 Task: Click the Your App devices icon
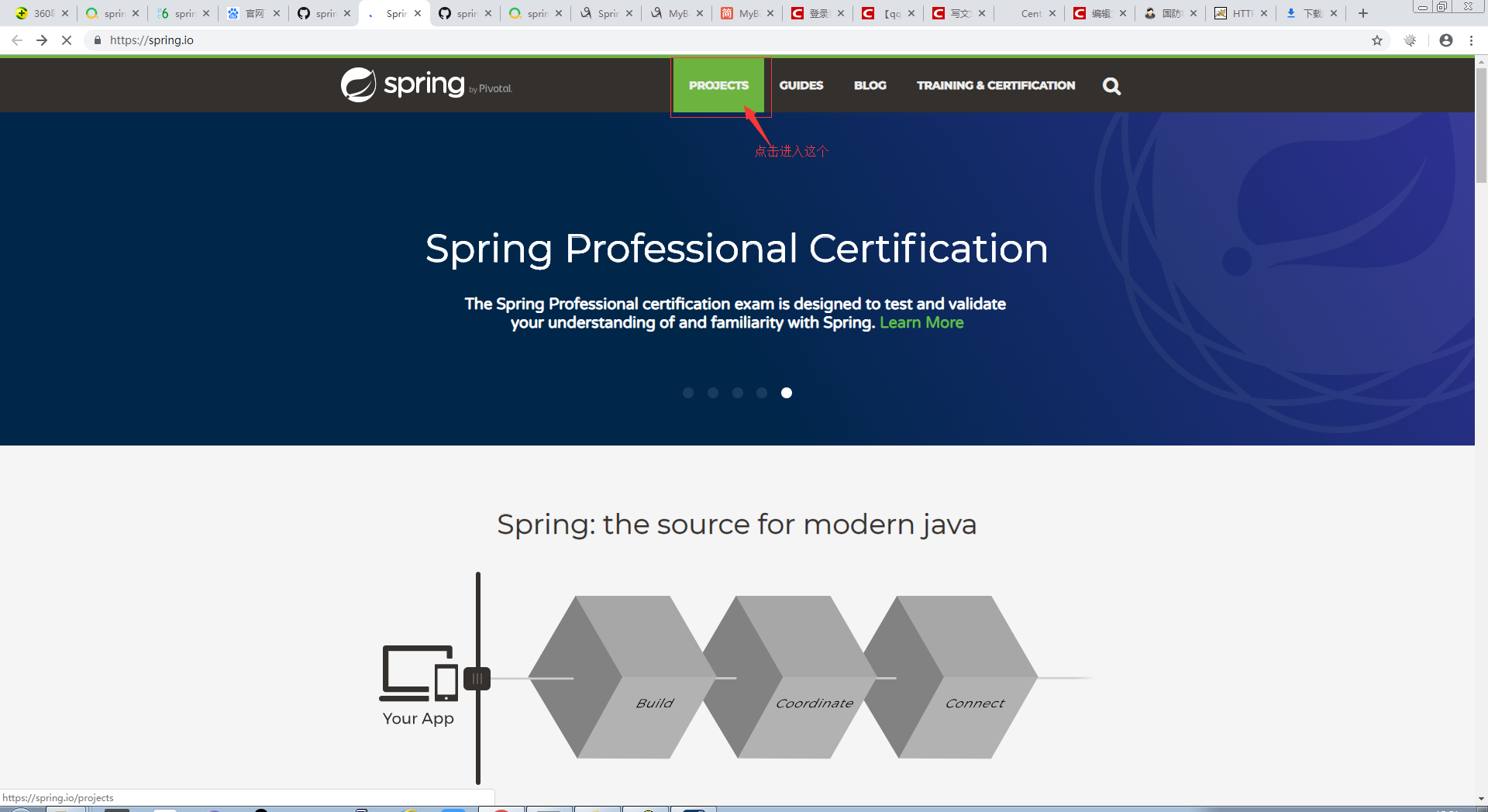point(419,673)
